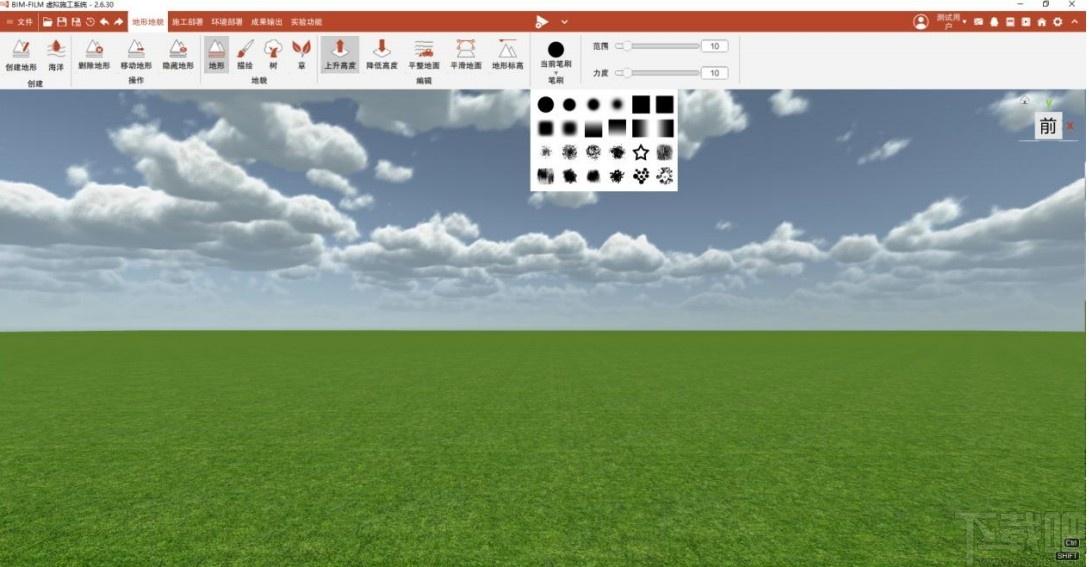Toggle the 地形 terrain mode button
Image resolution: width=1089 pixels, height=567 pixels.
(x=217, y=54)
